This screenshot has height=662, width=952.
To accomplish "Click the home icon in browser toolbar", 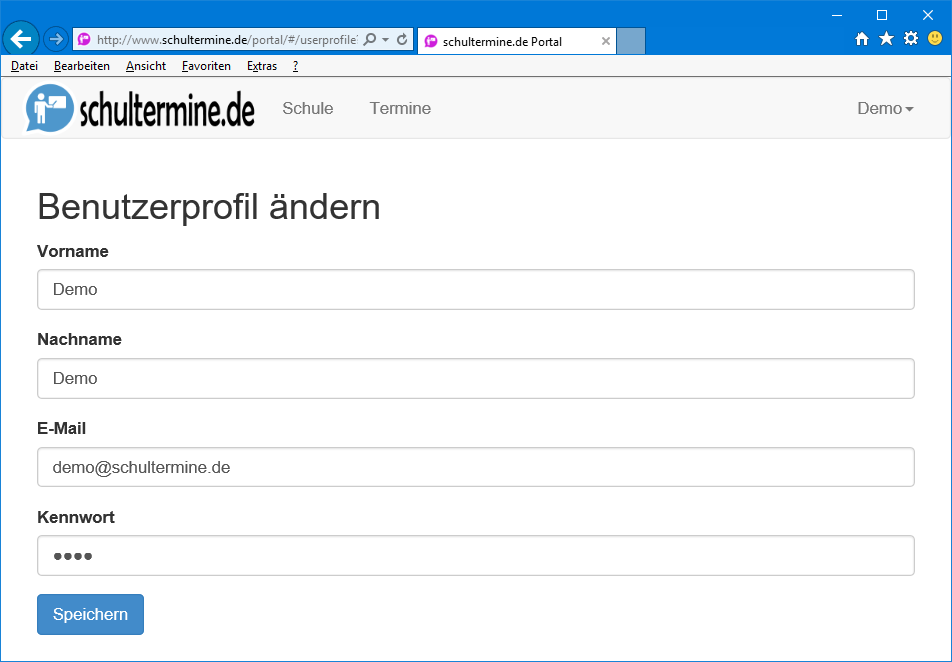I will [862, 39].
